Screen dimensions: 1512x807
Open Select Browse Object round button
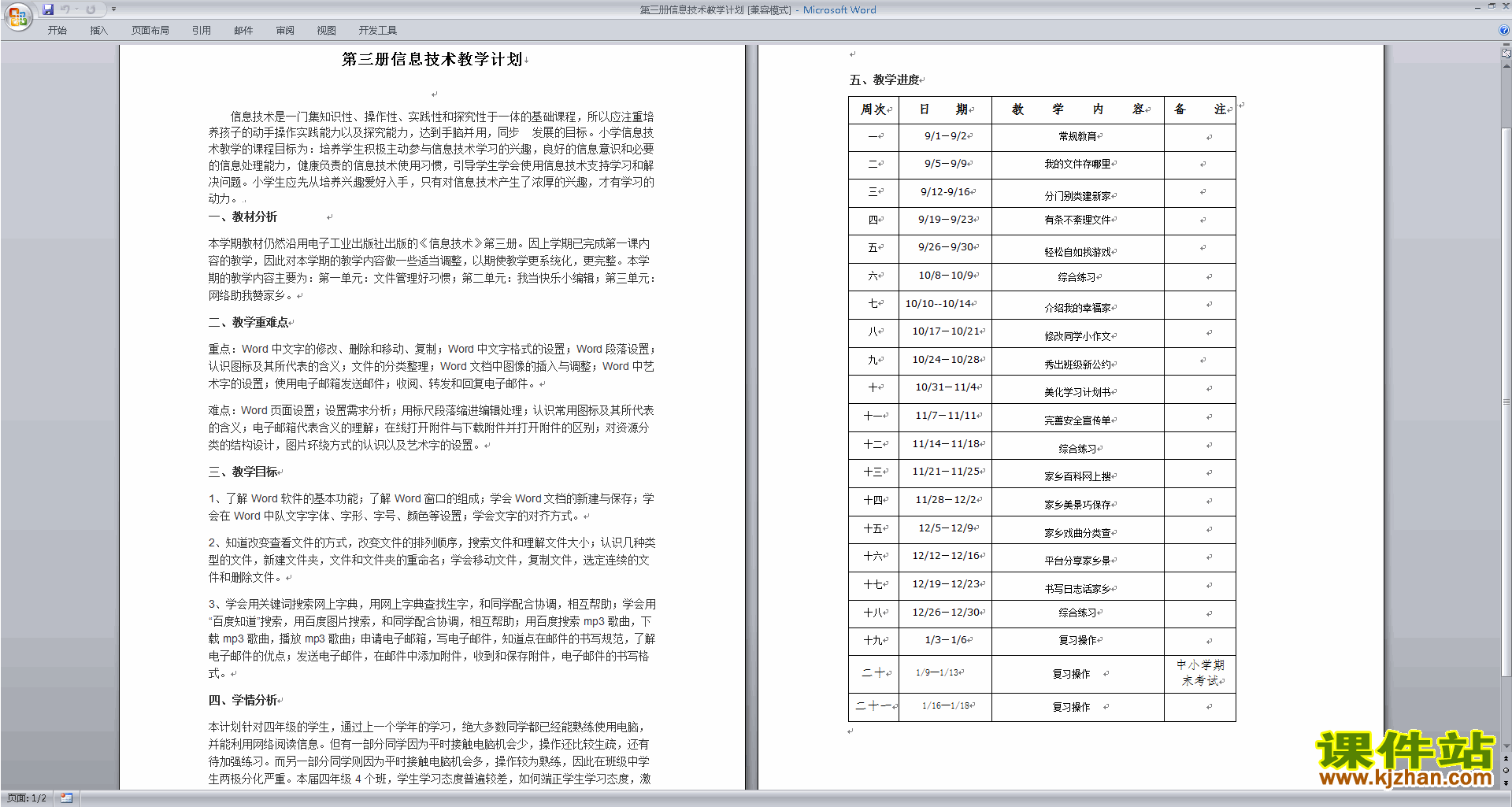1506,770
